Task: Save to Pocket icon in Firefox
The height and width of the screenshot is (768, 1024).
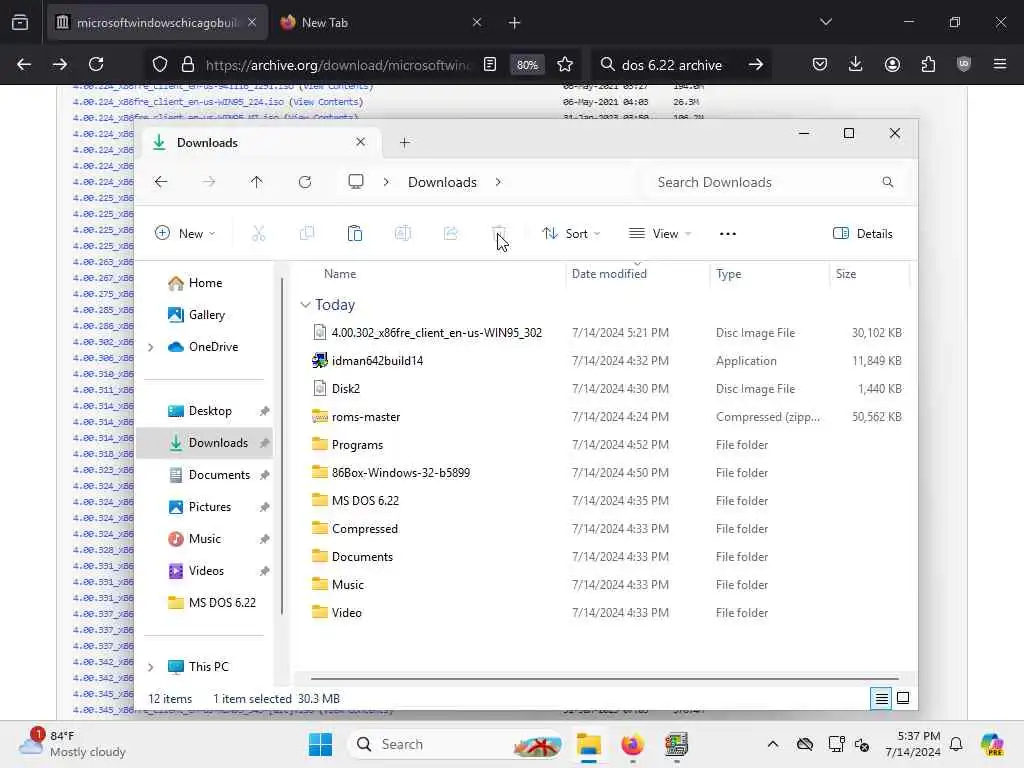Action: [820, 64]
